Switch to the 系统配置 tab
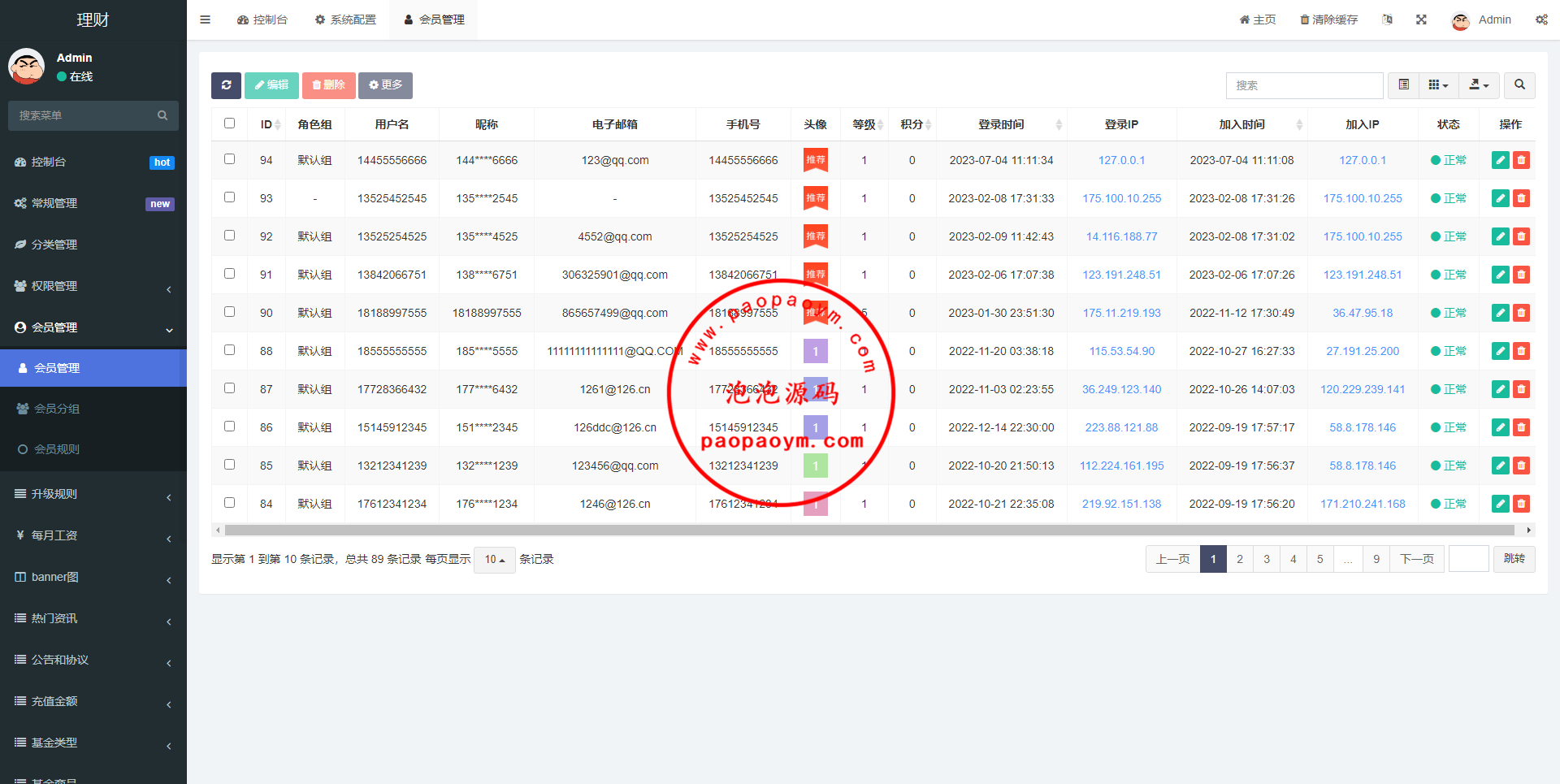 click(x=345, y=19)
